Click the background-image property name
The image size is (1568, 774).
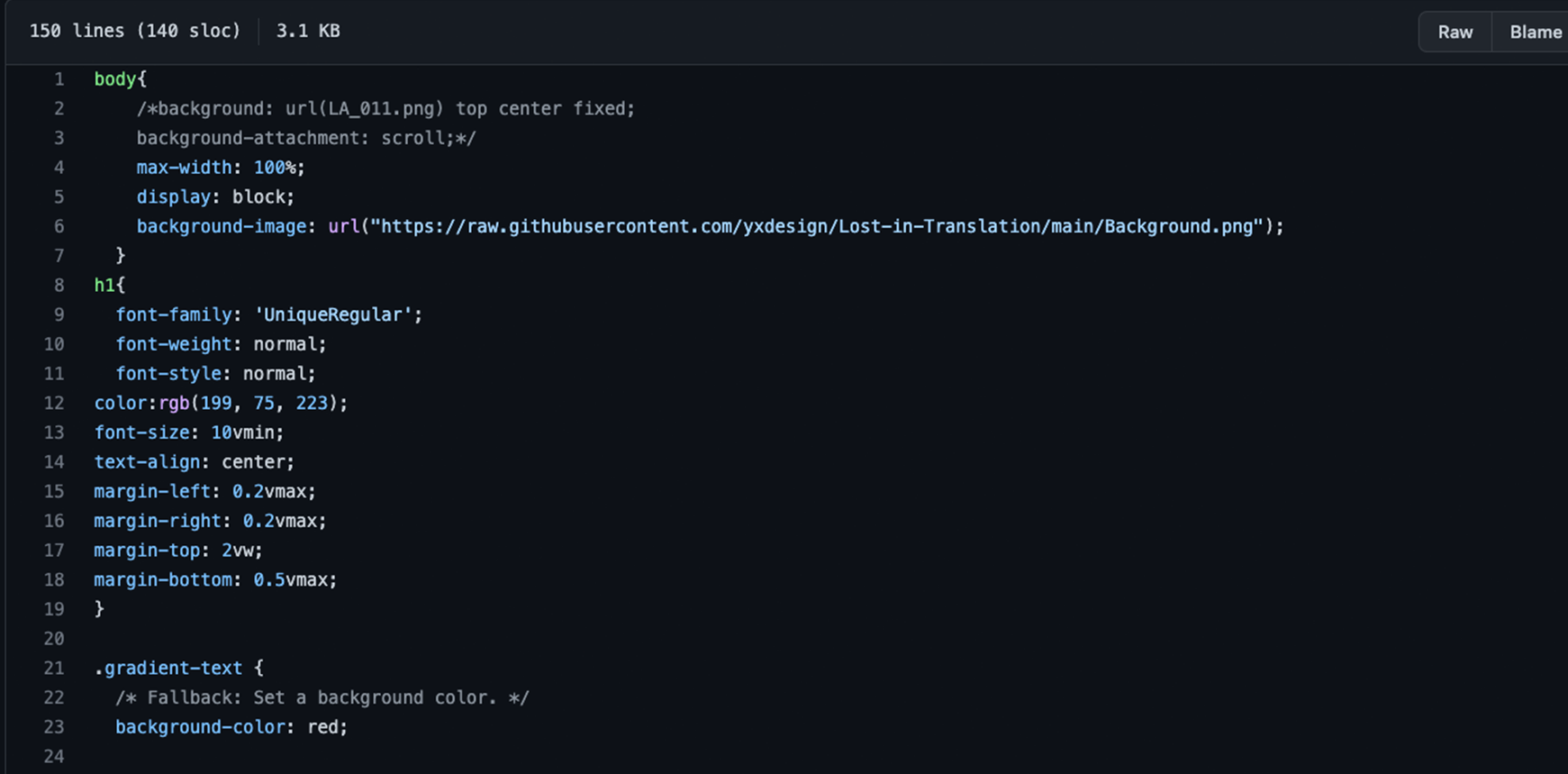tap(221, 226)
